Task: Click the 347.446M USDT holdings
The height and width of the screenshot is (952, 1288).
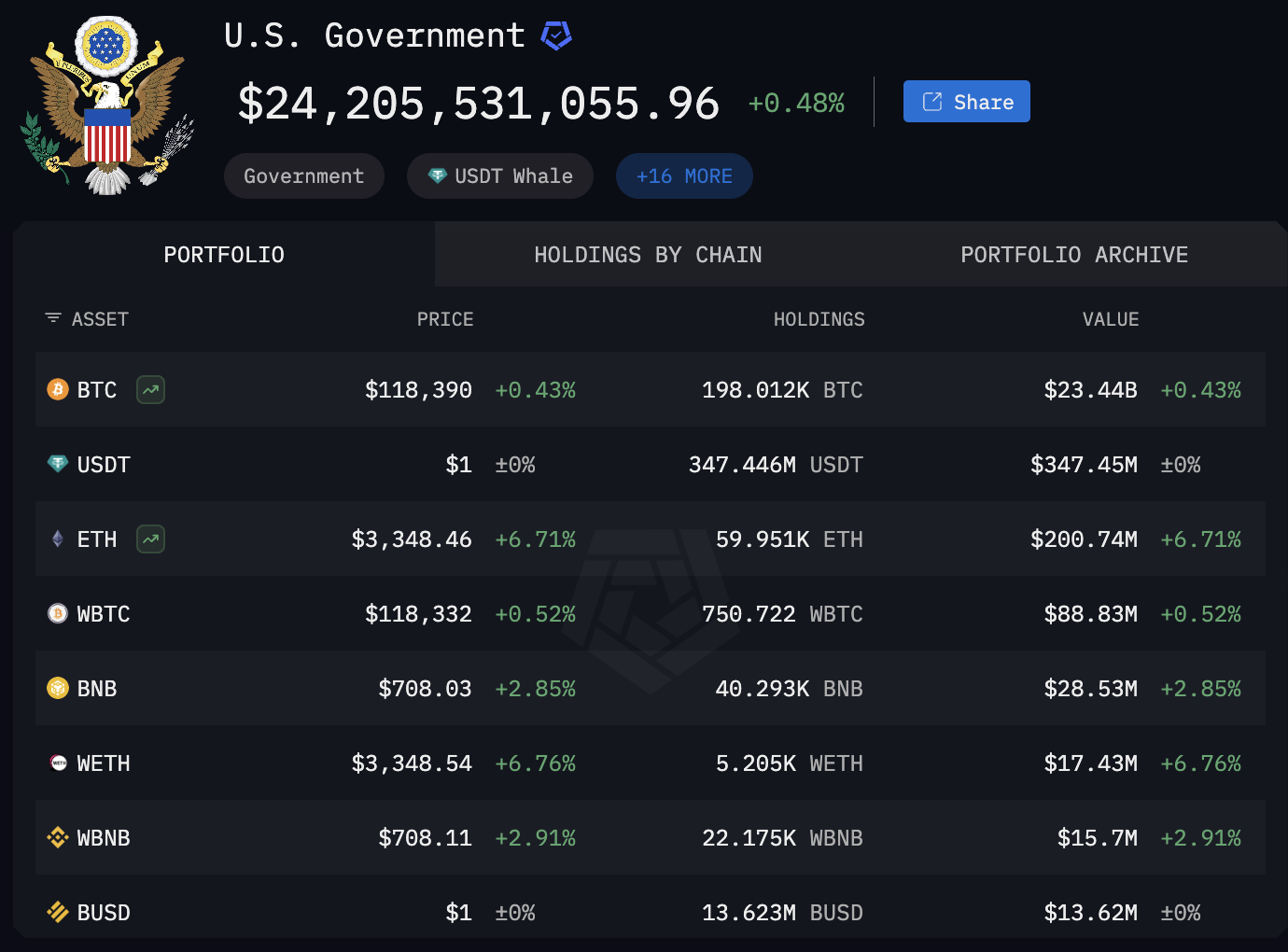Action: (776, 465)
